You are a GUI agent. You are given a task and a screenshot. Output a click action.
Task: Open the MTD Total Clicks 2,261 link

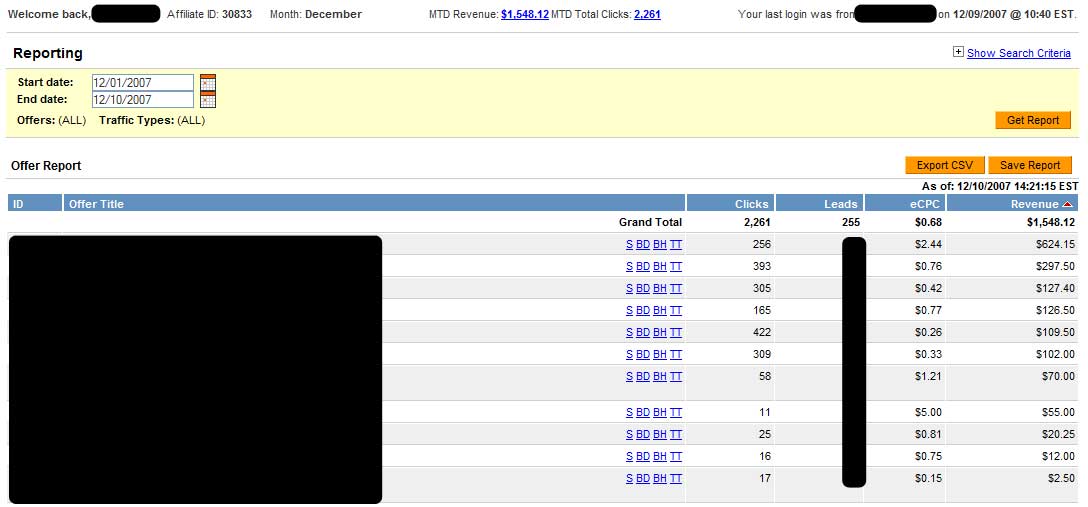tap(647, 14)
